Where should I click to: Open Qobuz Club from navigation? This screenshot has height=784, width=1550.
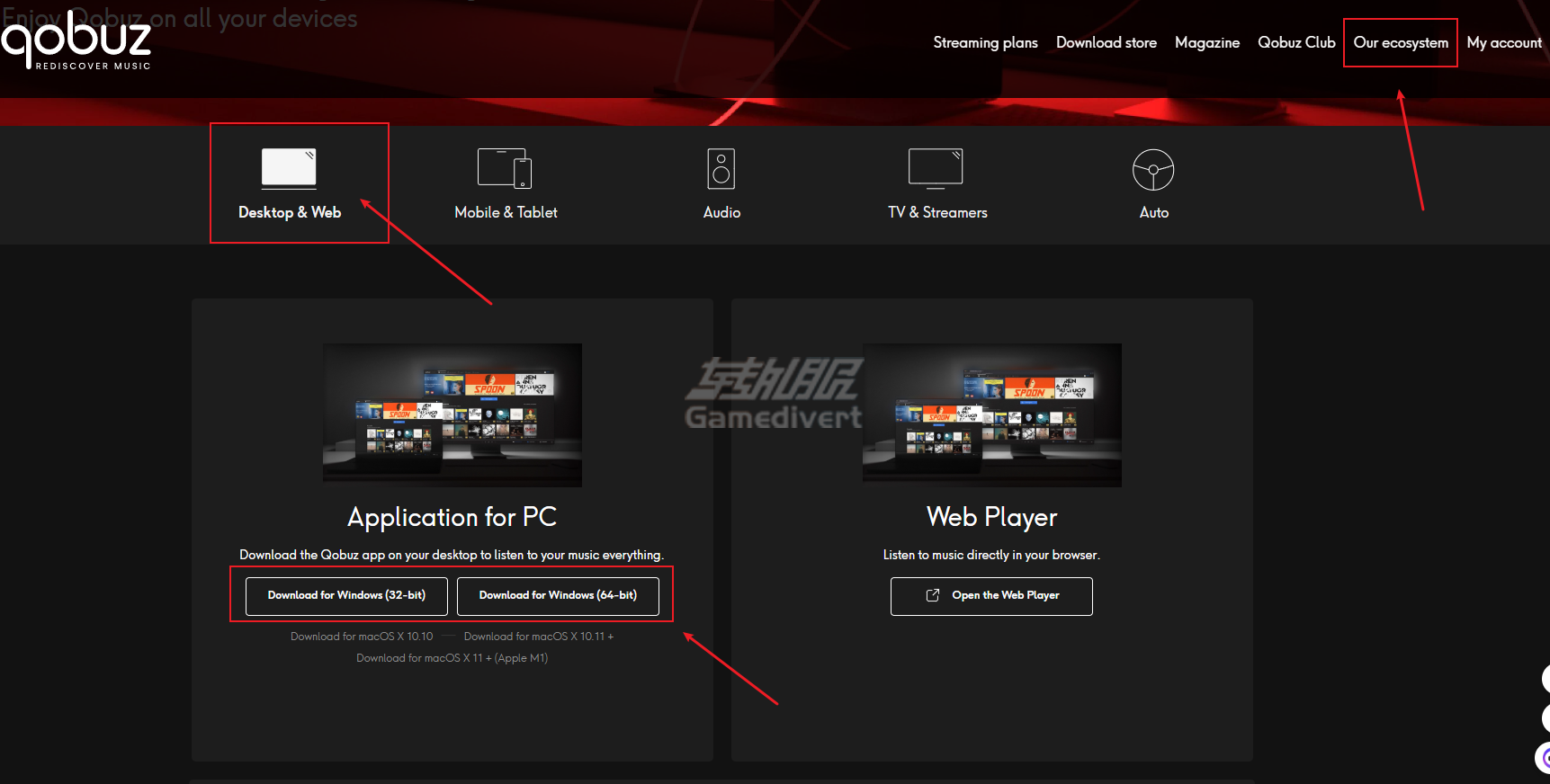(x=1296, y=42)
